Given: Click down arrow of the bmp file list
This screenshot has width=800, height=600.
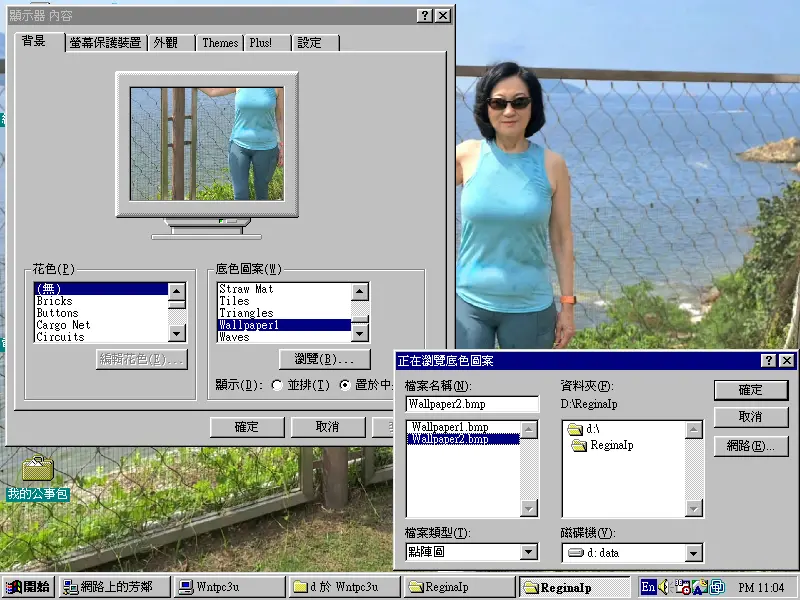Looking at the screenshot, I should pyautogui.click(x=529, y=508).
